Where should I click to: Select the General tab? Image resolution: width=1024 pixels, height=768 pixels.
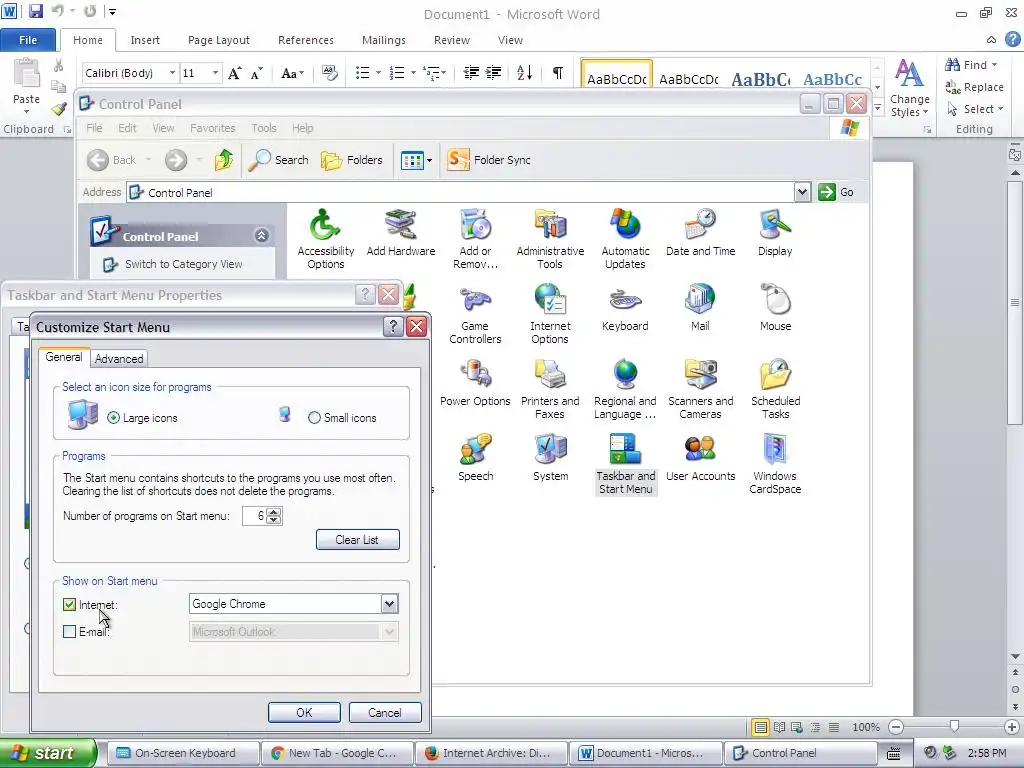coord(63,357)
